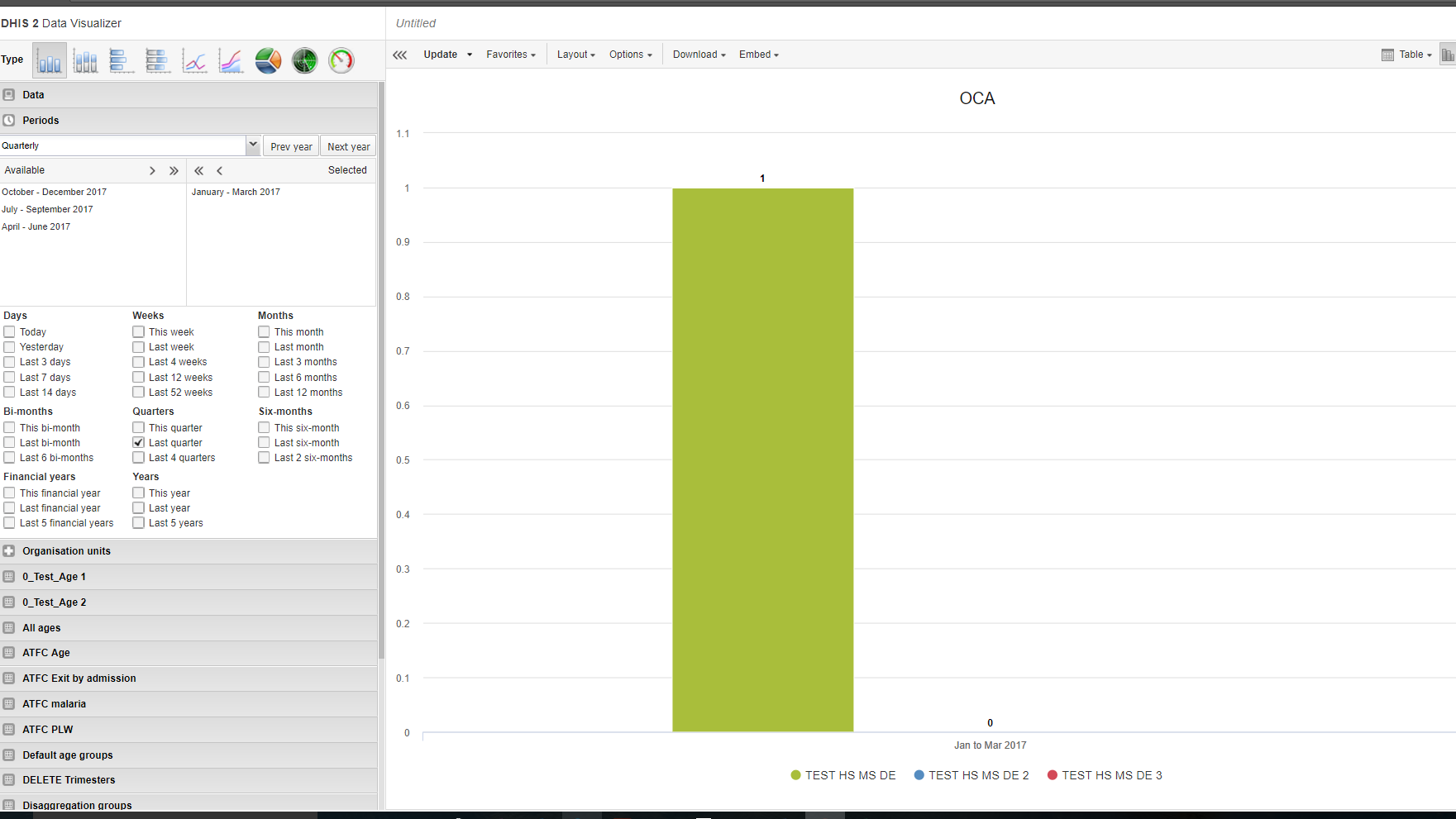
Task: Open the Quarterly period type dropdown
Action: 253,145
